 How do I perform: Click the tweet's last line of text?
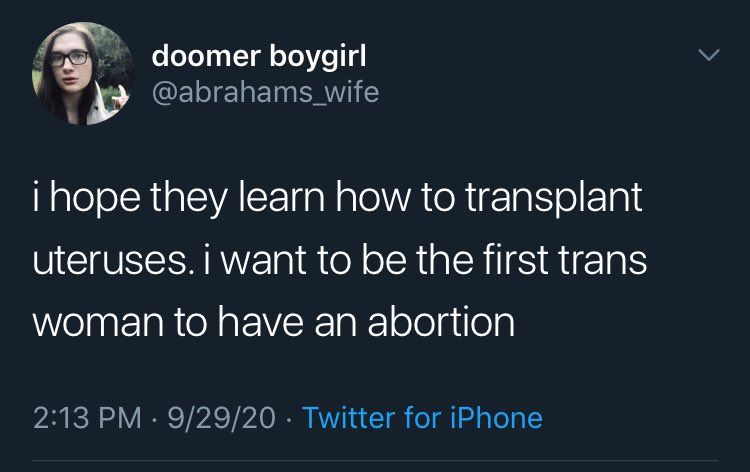point(274,322)
